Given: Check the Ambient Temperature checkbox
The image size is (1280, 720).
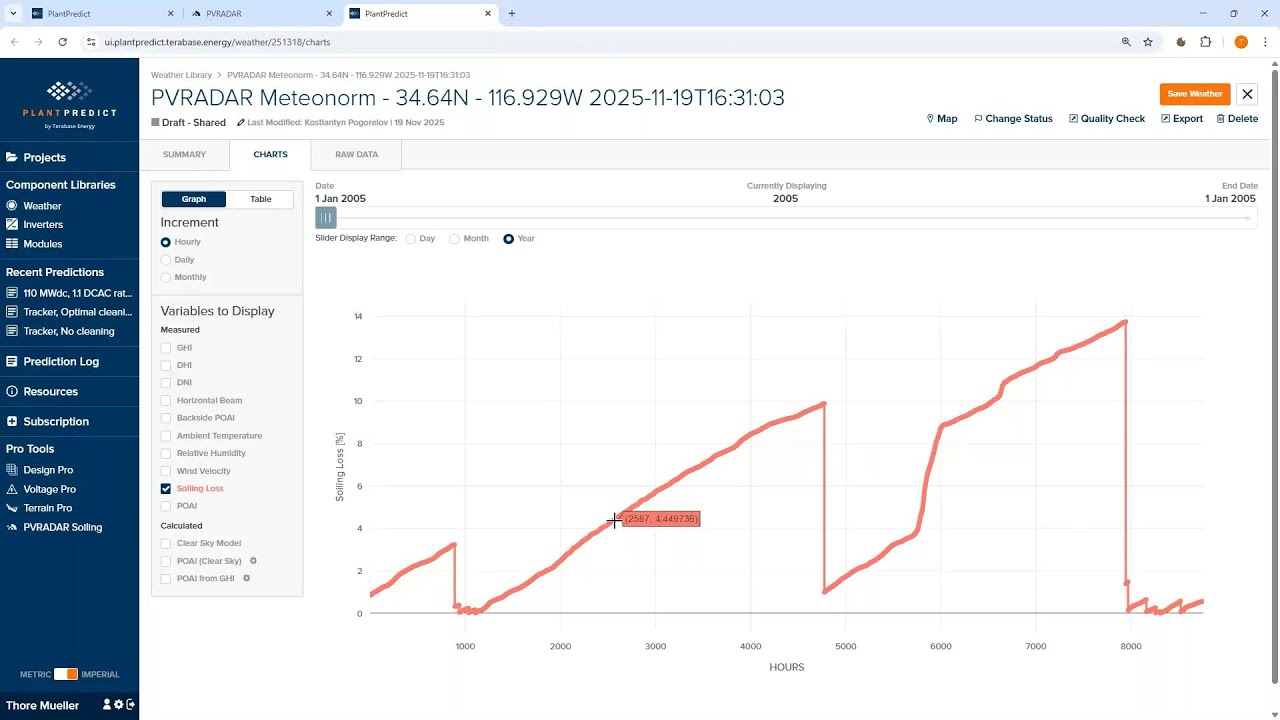Looking at the screenshot, I should pos(166,436).
